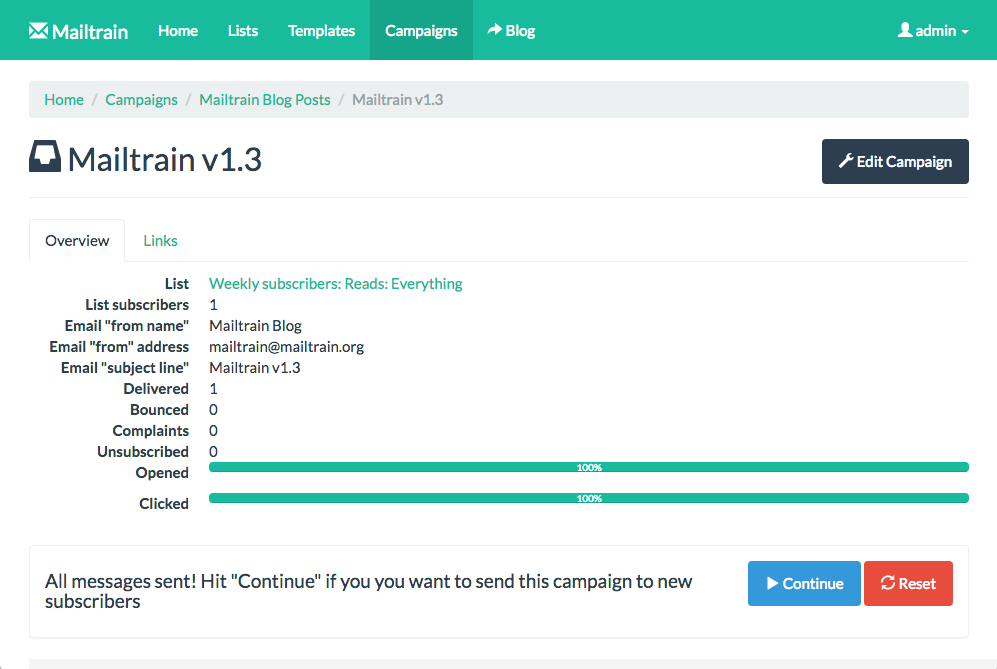Image resolution: width=997 pixels, height=669 pixels.
Task: Click the Home breadcrumb link
Action: click(64, 99)
